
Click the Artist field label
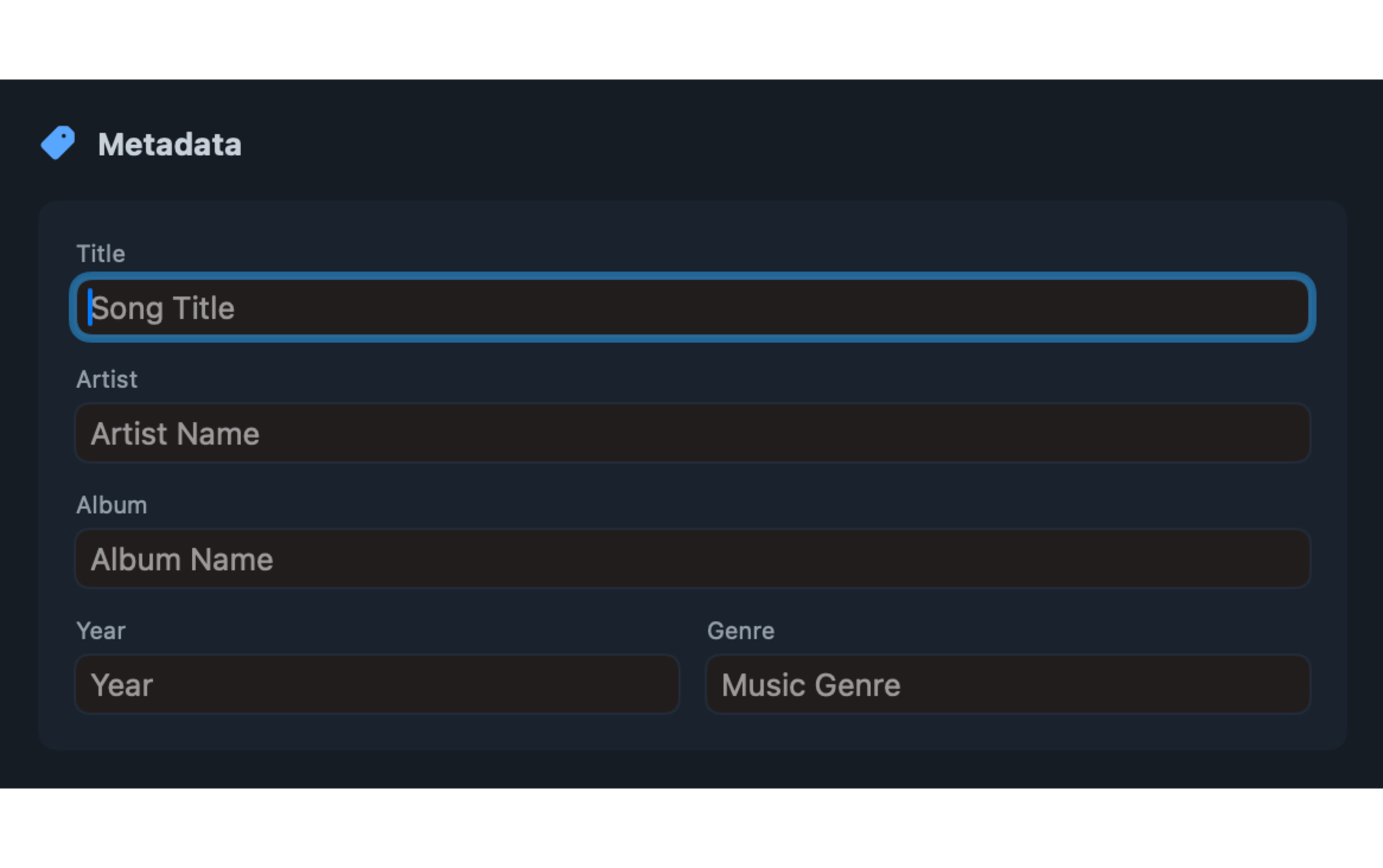107,378
